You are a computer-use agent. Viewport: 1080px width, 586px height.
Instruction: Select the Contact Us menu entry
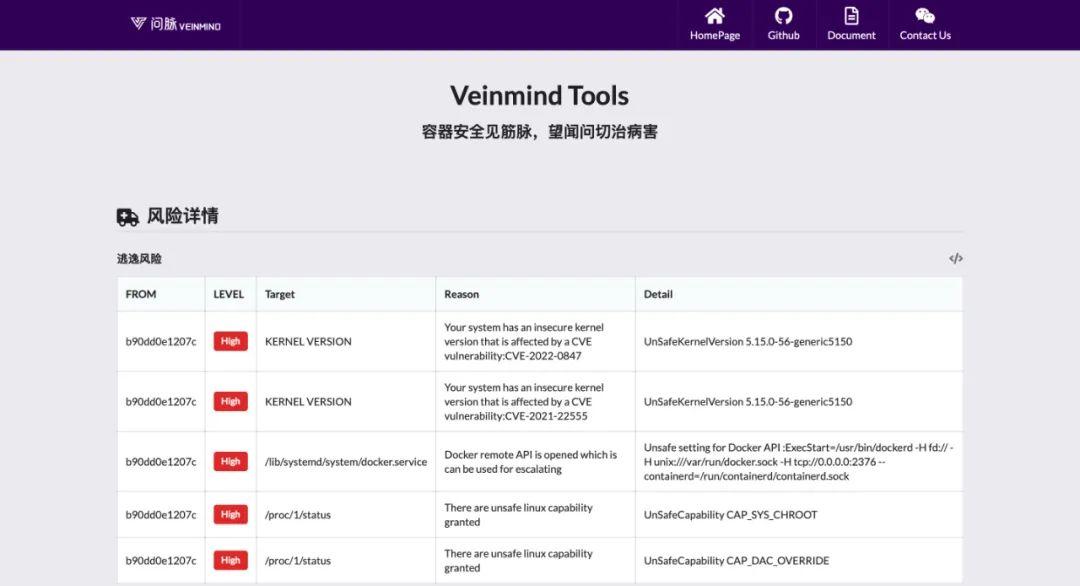(x=924, y=35)
